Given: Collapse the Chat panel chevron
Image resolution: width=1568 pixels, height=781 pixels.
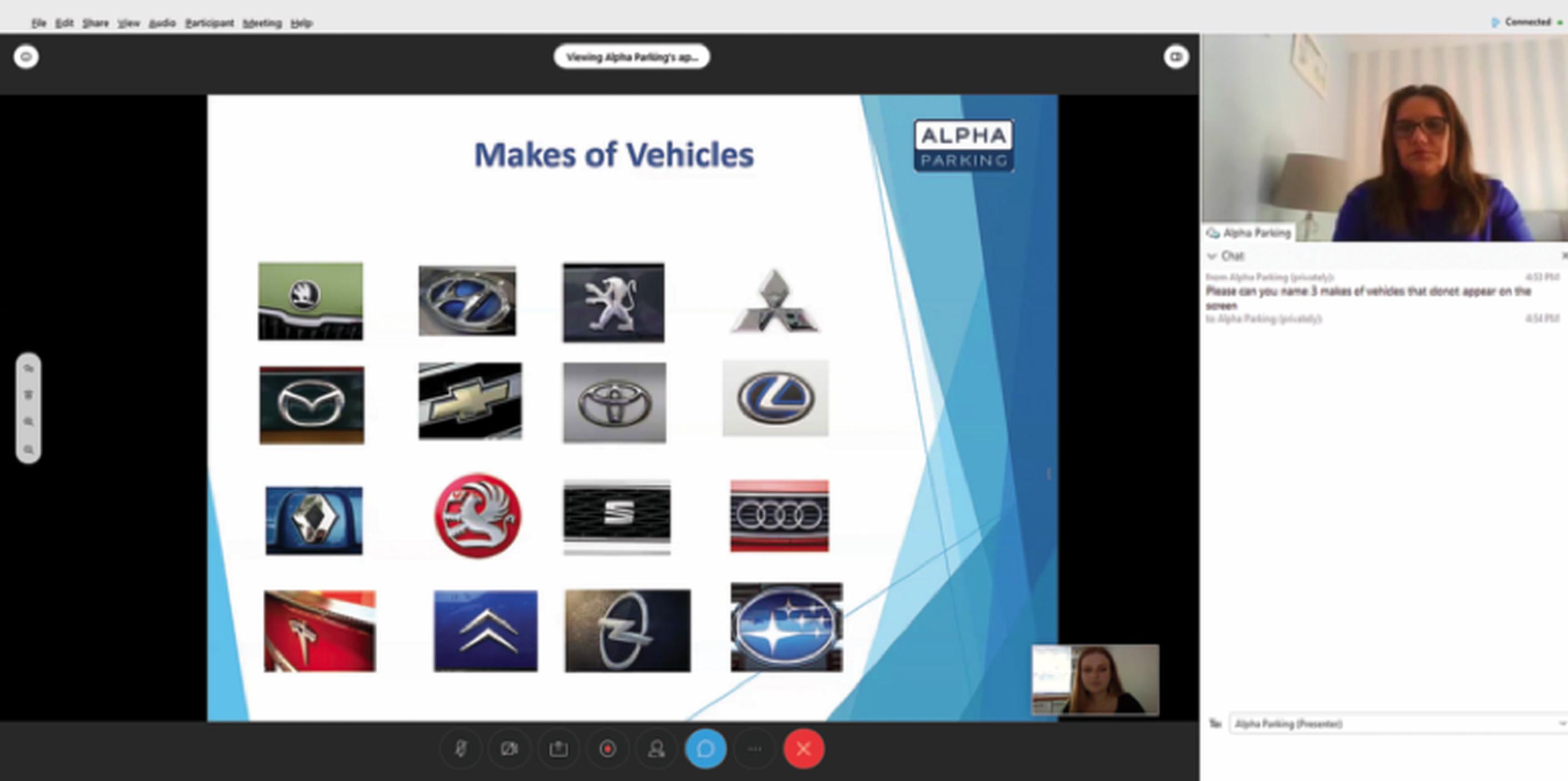Looking at the screenshot, I should [1212, 256].
